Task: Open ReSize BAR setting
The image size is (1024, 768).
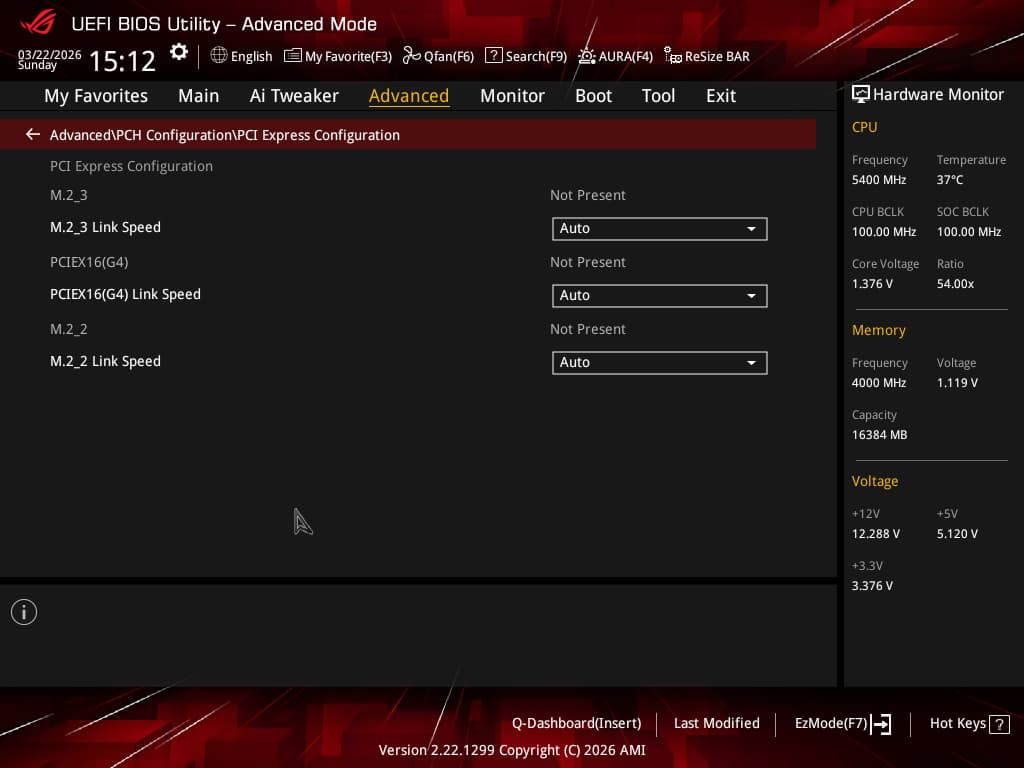Action: (x=707, y=56)
